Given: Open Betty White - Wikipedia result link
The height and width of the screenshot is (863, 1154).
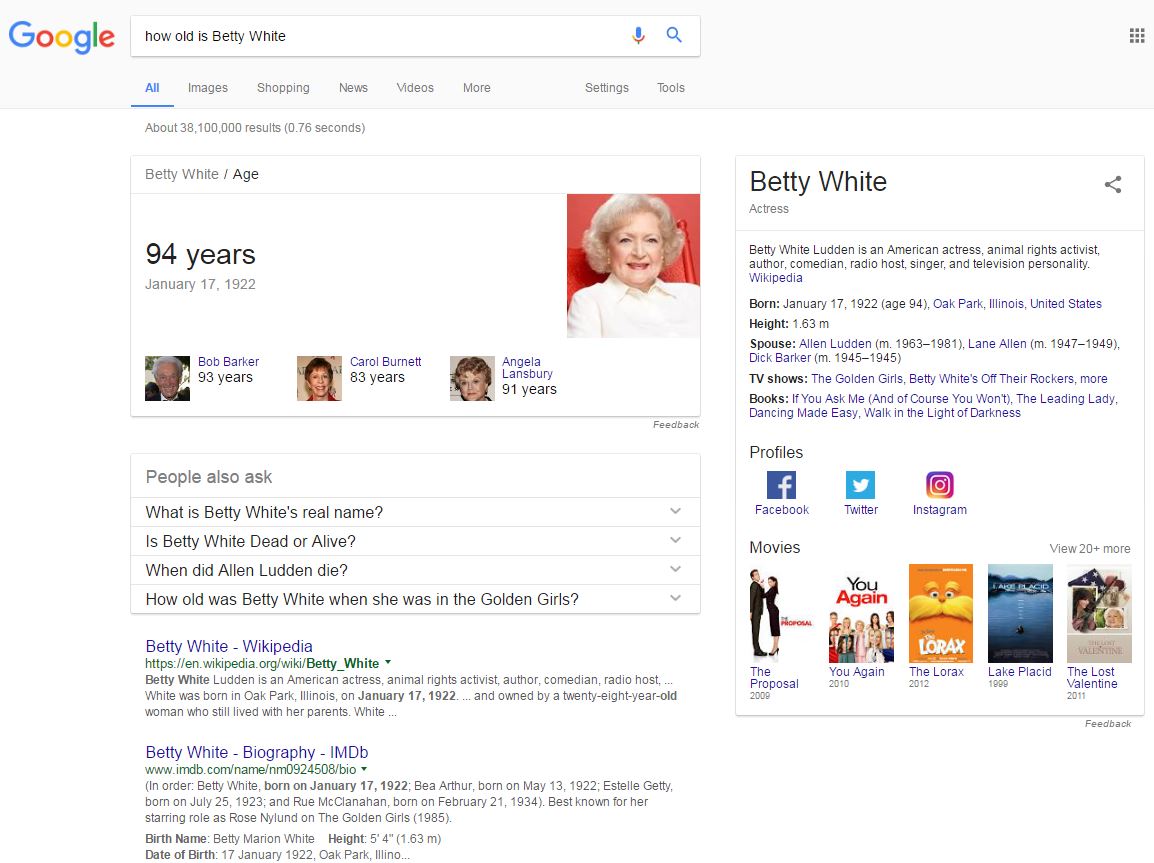Looking at the screenshot, I should point(229,646).
